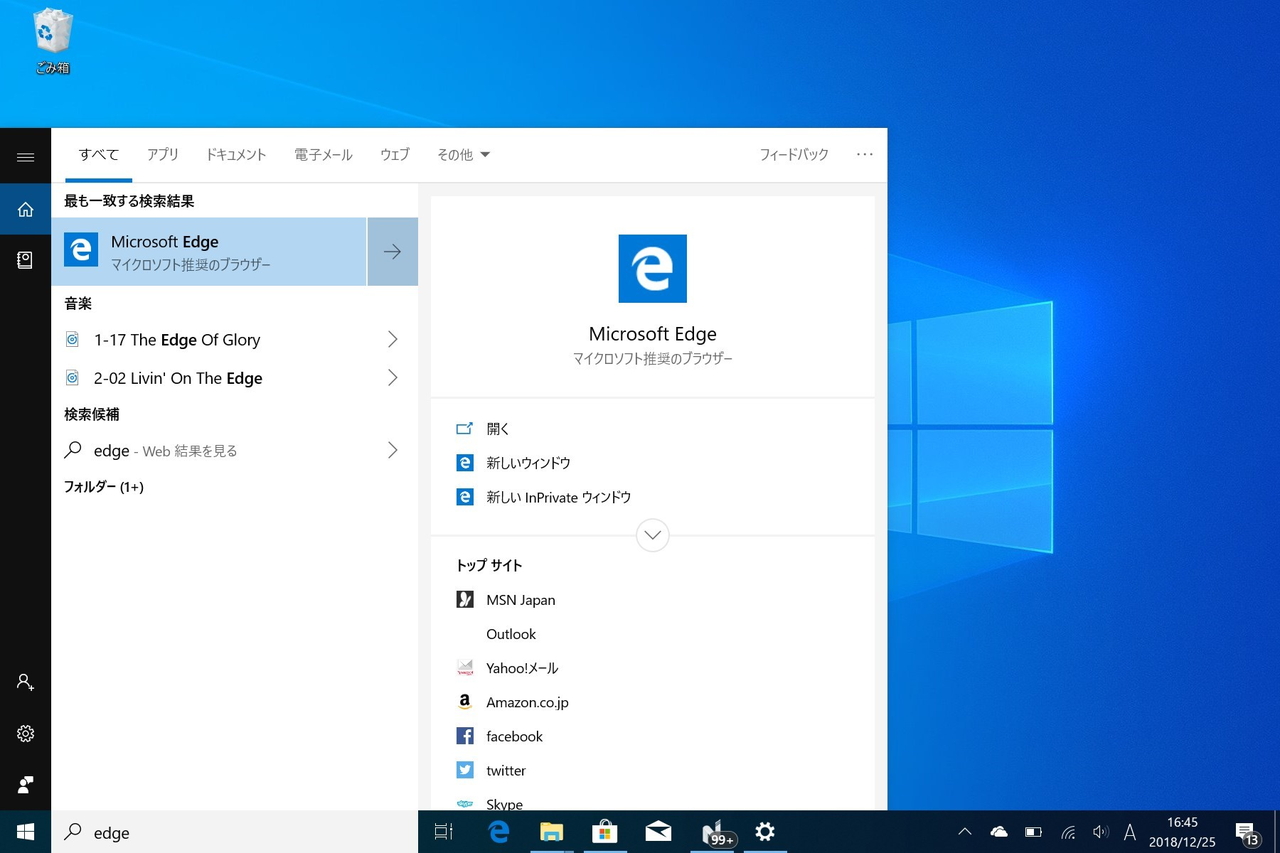Click the Microsoft Edge icon in best match

(x=81, y=250)
